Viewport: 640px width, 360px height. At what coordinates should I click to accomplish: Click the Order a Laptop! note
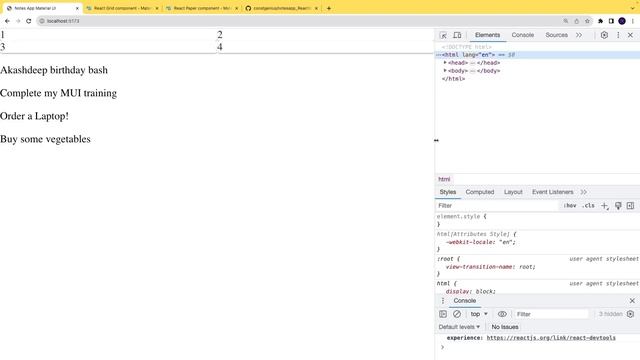tap(34, 116)
